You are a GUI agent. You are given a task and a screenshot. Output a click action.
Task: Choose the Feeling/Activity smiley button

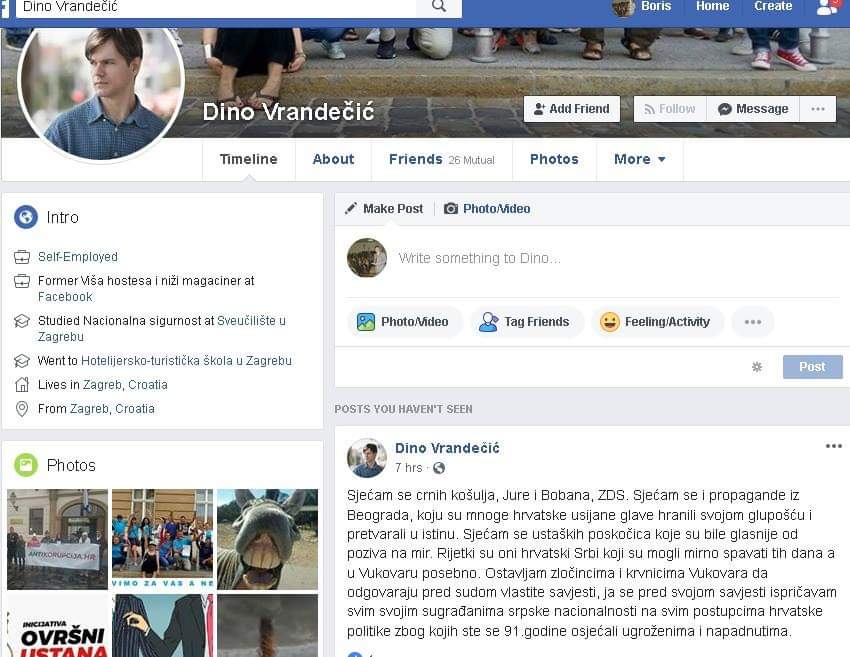tap(655, 322)
